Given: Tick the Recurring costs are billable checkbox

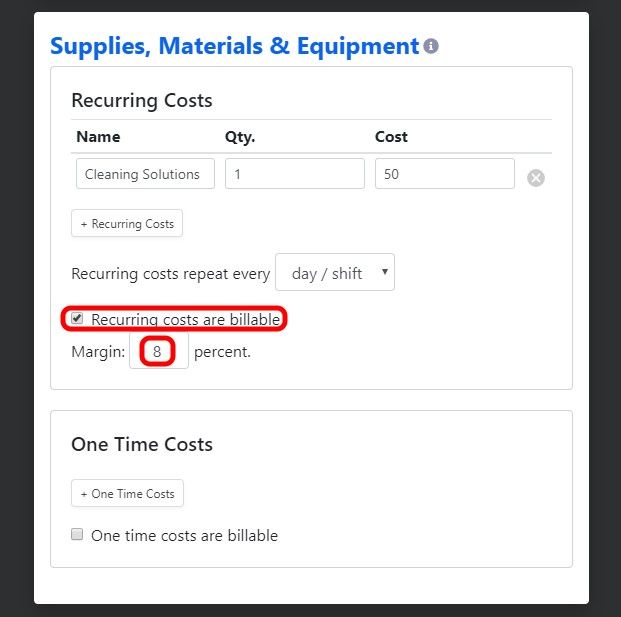Looking at the screenshot, I should point(77,318).
